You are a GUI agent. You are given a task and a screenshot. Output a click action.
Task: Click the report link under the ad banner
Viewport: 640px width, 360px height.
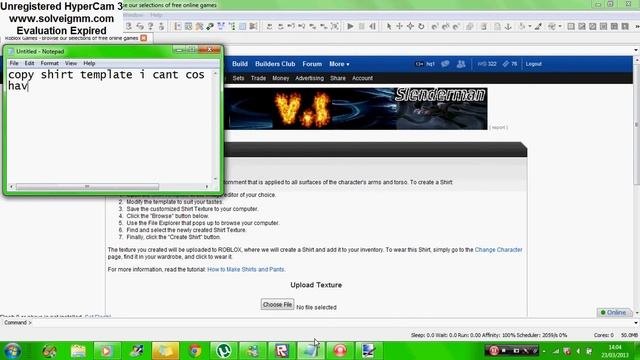click(498, 127)
